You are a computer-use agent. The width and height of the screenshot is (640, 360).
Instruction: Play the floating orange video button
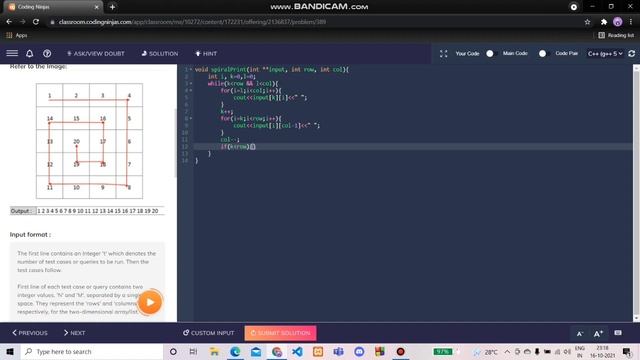click(150, 302)
